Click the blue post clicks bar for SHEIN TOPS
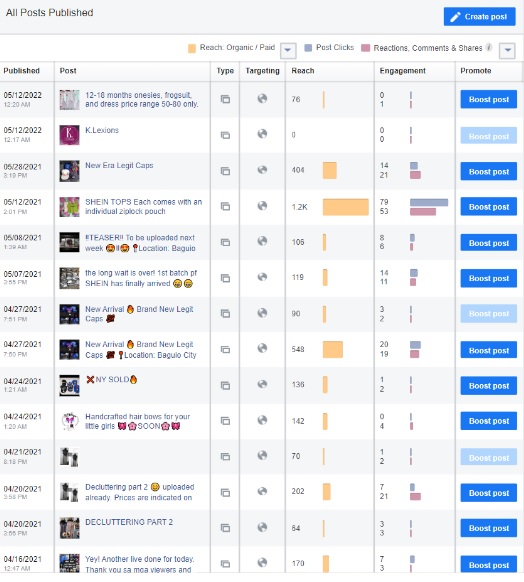This screenshot has width=524, height=582. tap(429, 202)
